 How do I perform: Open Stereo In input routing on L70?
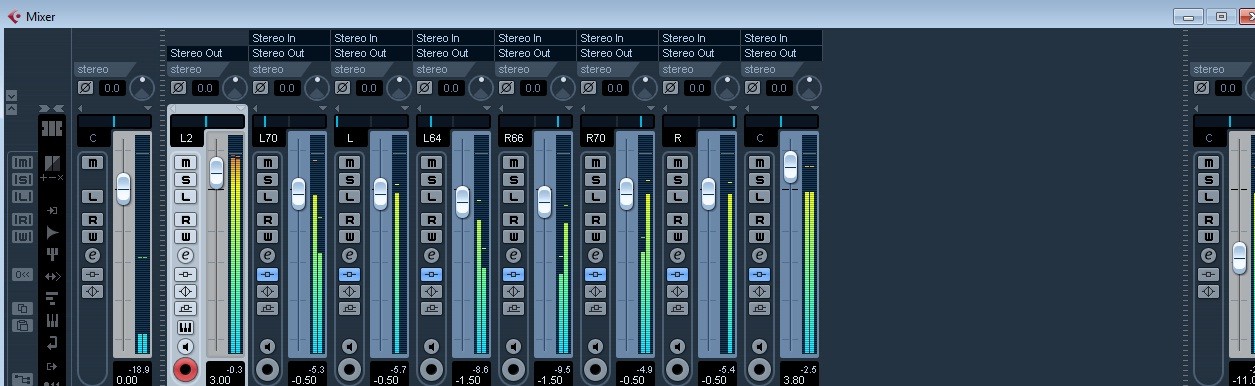click(289, 38)
